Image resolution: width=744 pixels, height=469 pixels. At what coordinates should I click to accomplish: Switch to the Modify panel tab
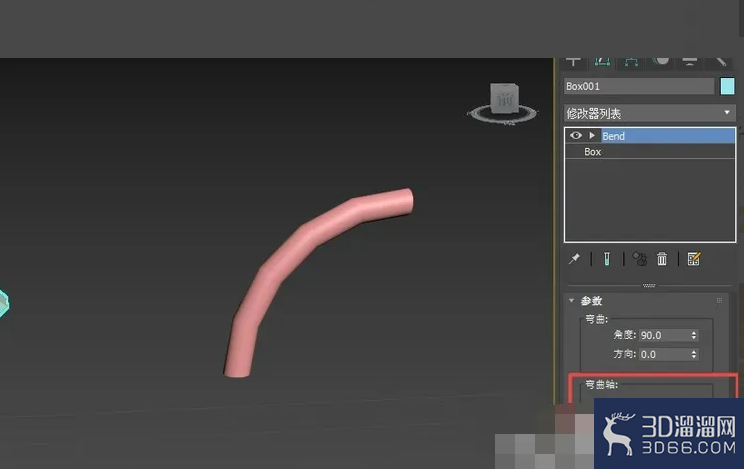(602, 62)
